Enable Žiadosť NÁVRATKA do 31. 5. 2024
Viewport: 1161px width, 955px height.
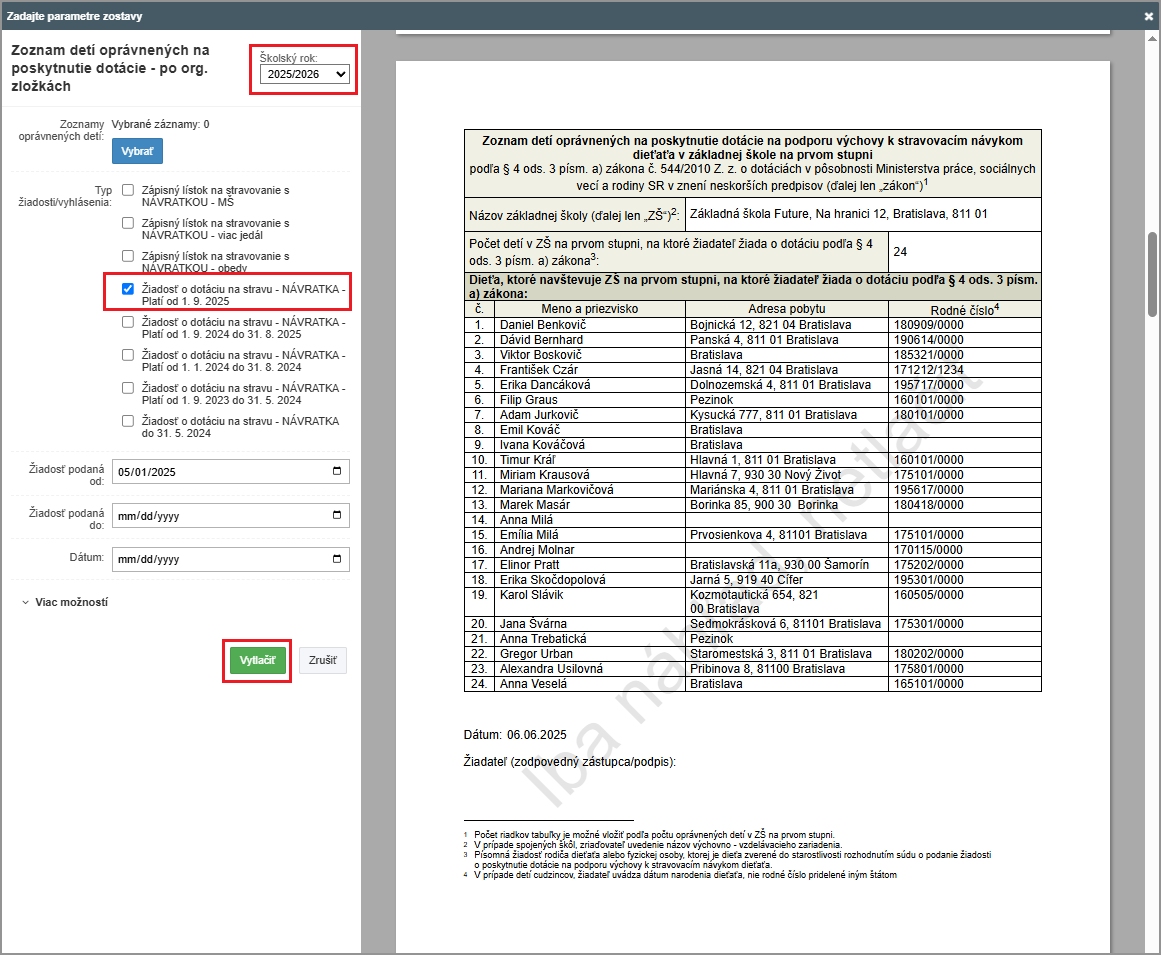[x=128, y=421]
